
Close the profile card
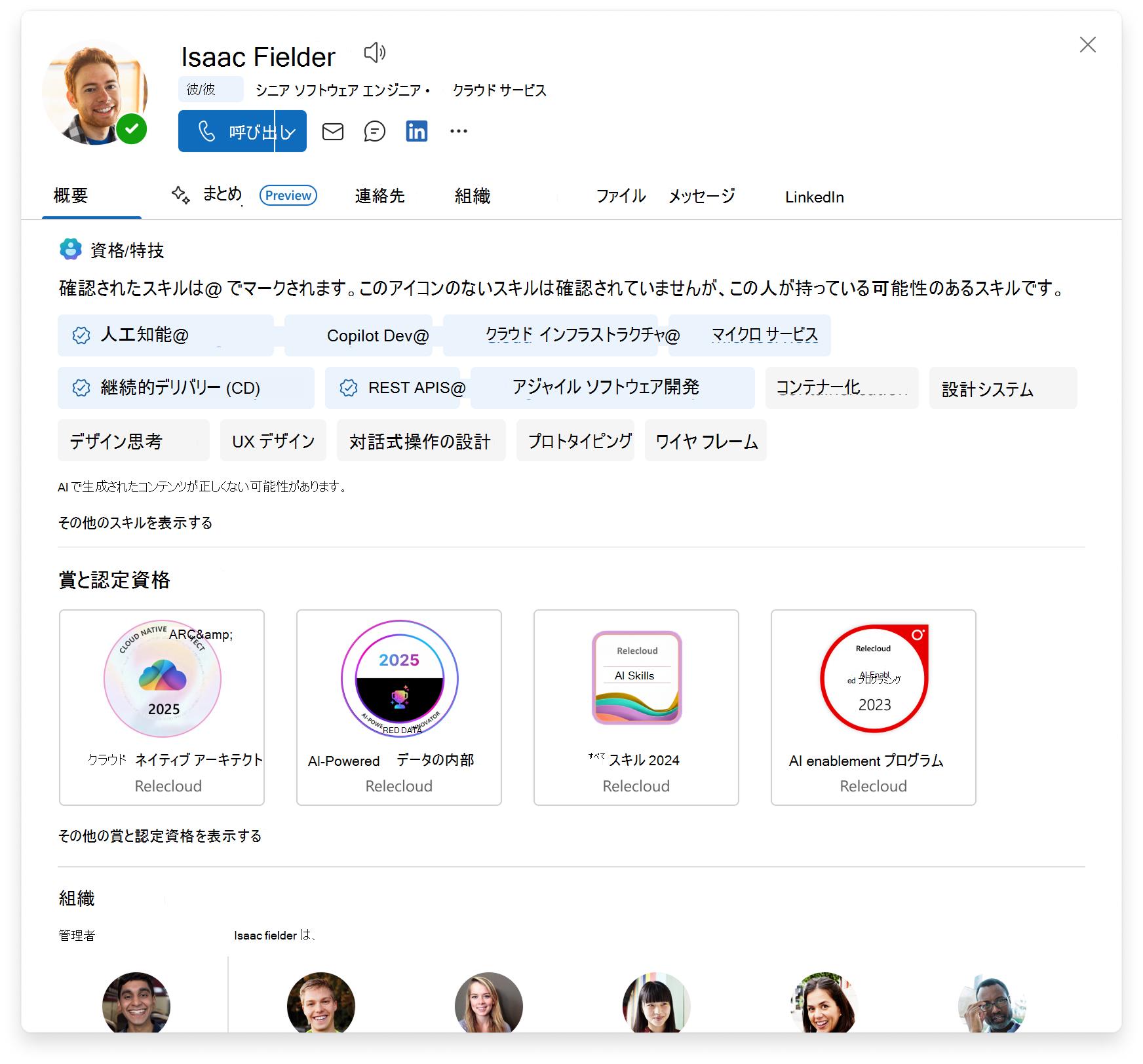[1088, 45]
